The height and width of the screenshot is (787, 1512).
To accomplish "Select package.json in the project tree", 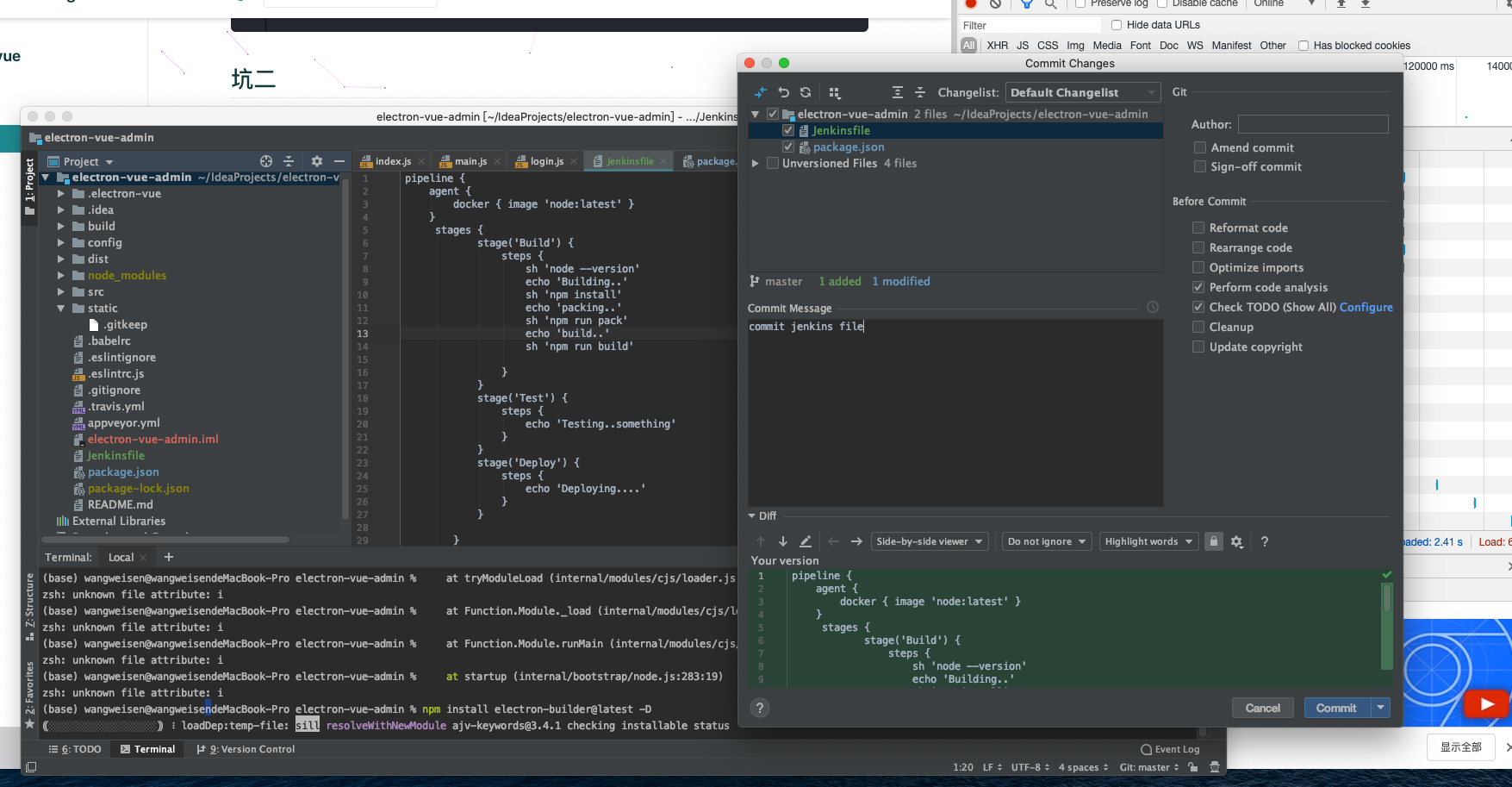I will point(123,472).
